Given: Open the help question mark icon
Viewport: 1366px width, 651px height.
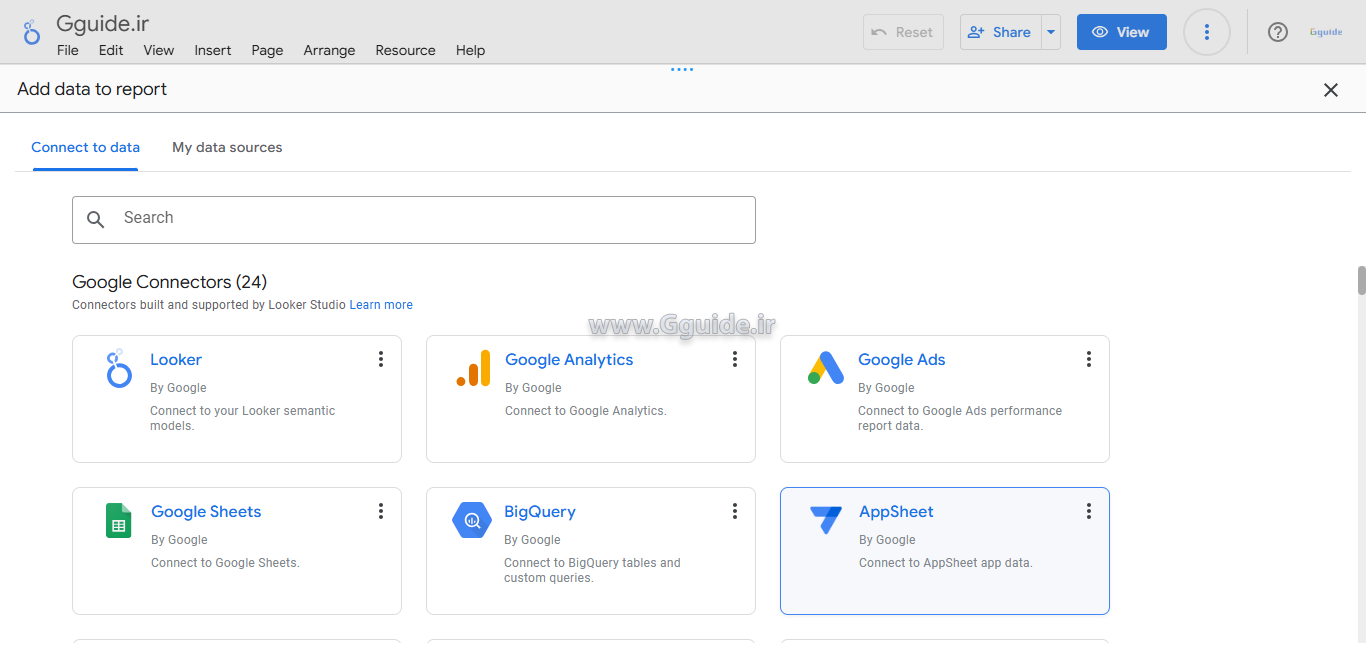Looking at the screenshot, I should [x=1277, y=32].
